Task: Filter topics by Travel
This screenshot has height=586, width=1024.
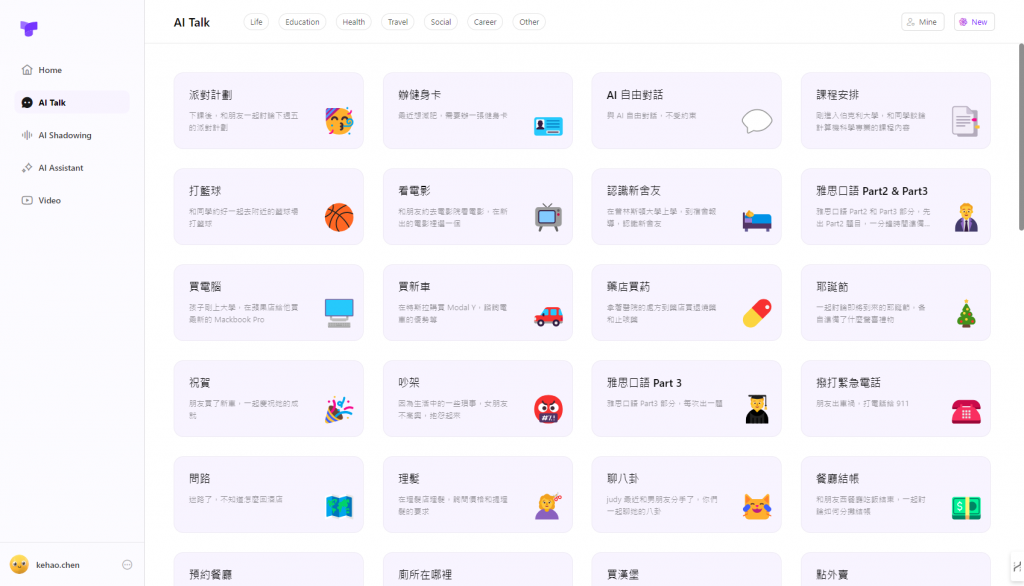Action: pos(398,22)
